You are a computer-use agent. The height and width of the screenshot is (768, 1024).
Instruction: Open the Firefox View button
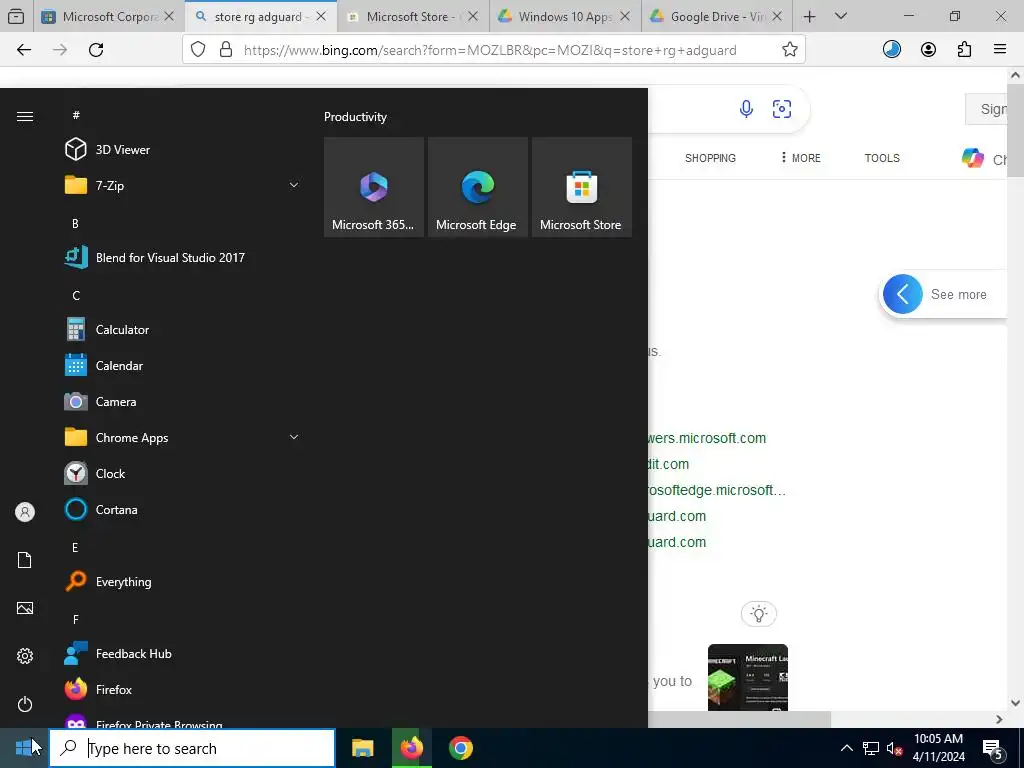pyautogui.click(x=16, y=17)
